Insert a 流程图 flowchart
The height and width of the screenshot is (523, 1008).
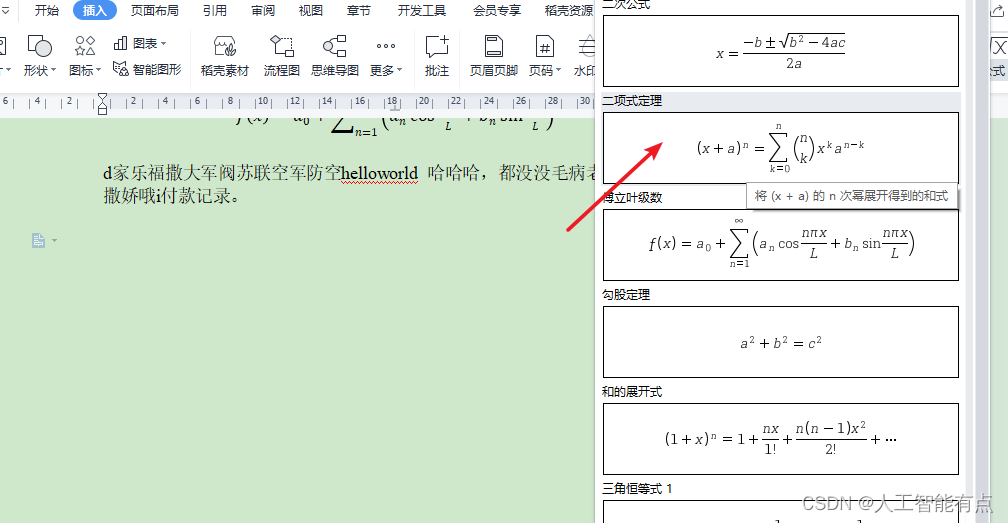point(282,56)
